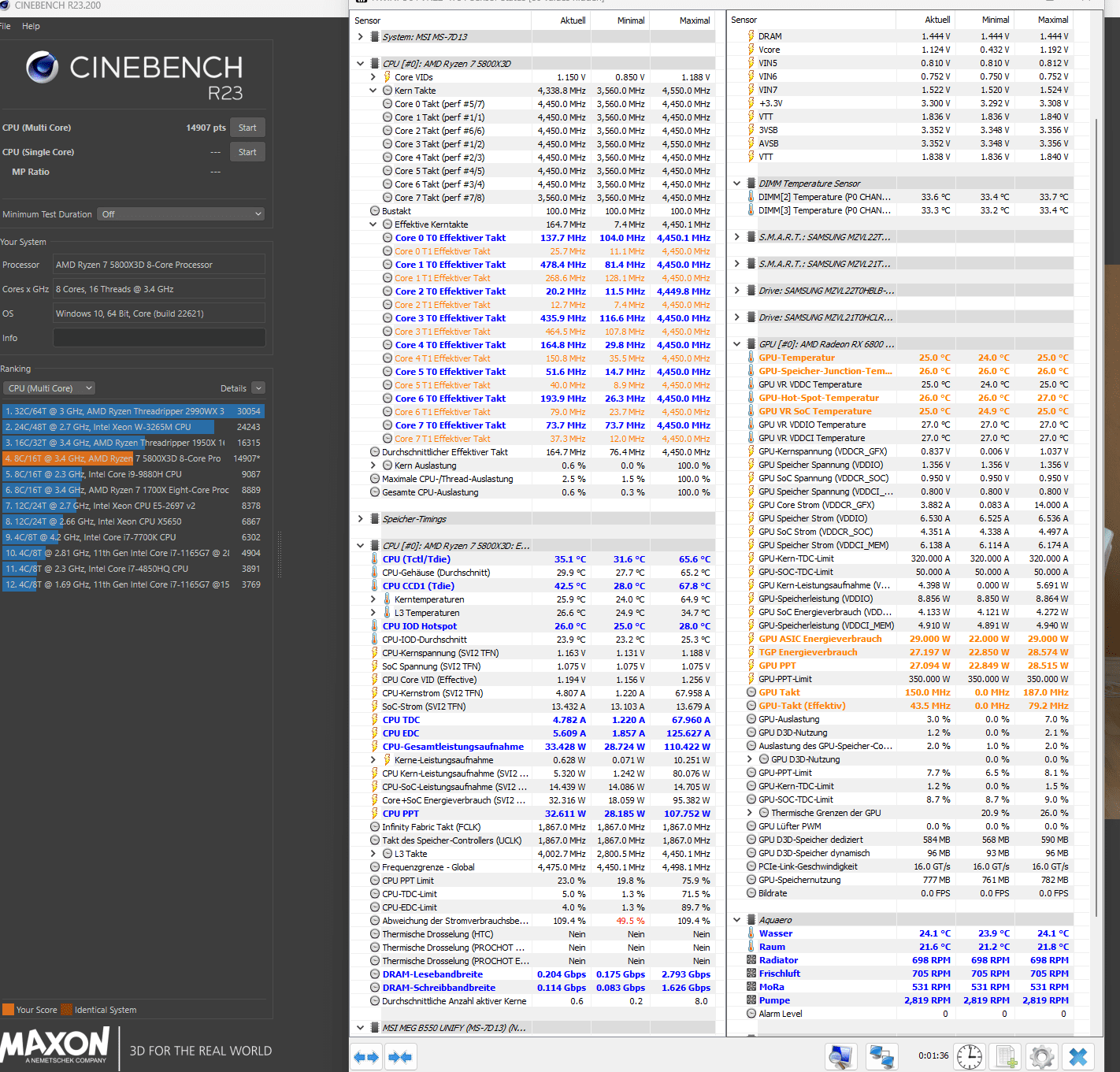This screenshot has width=1120, height=1072.
Task: Open HWiNFO sensor settings gear icon
Action: click(x=1041, y=1057)
